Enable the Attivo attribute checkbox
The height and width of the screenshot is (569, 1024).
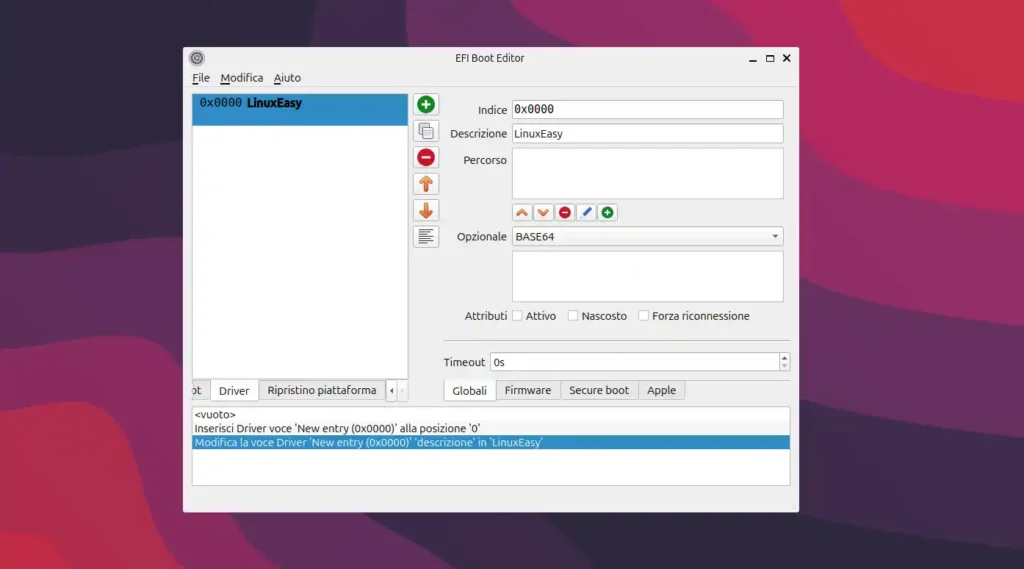tap(517, 316)
